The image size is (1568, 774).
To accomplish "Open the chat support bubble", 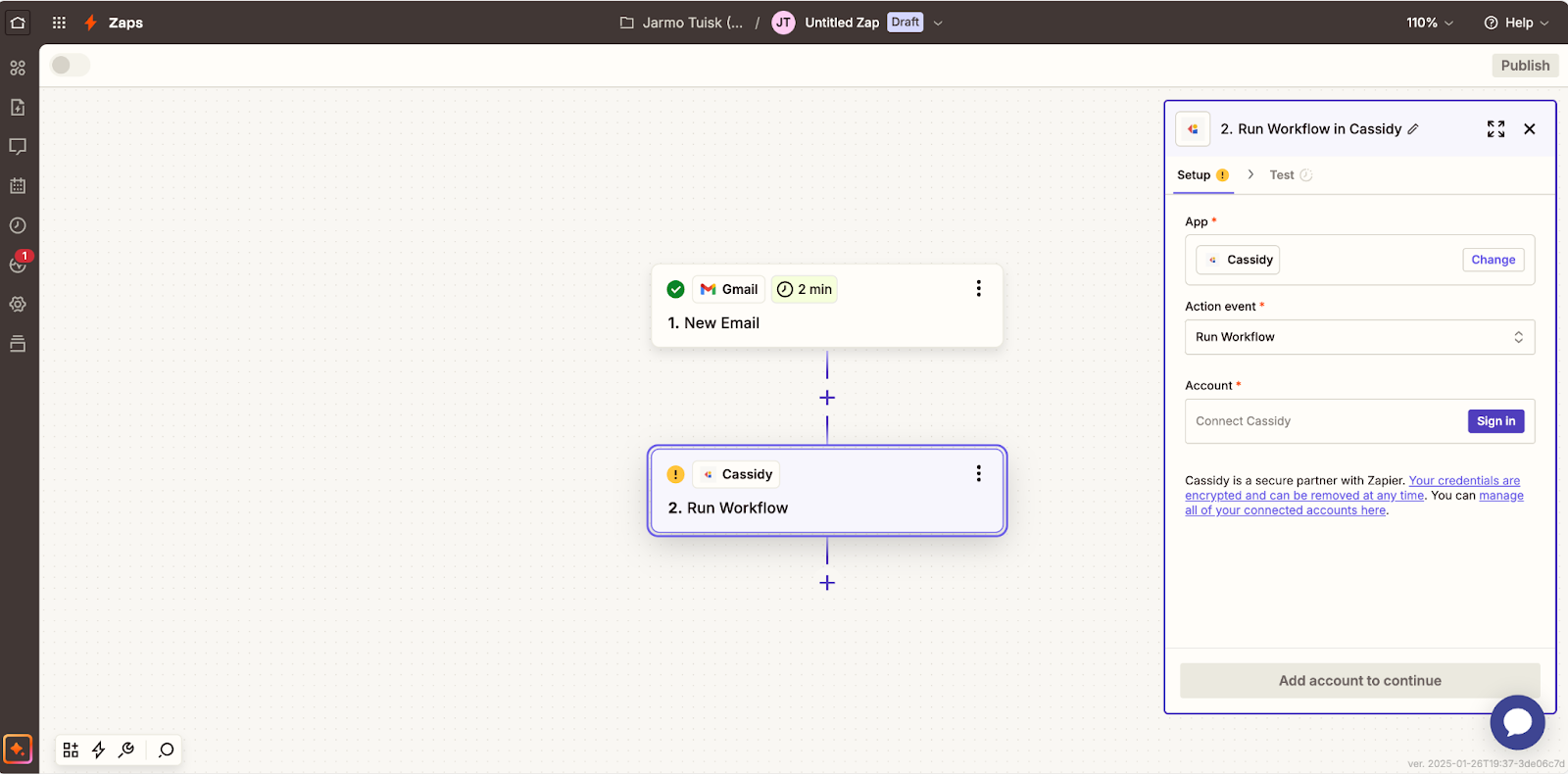I will pyautogui.click(x=1517, y=723).
